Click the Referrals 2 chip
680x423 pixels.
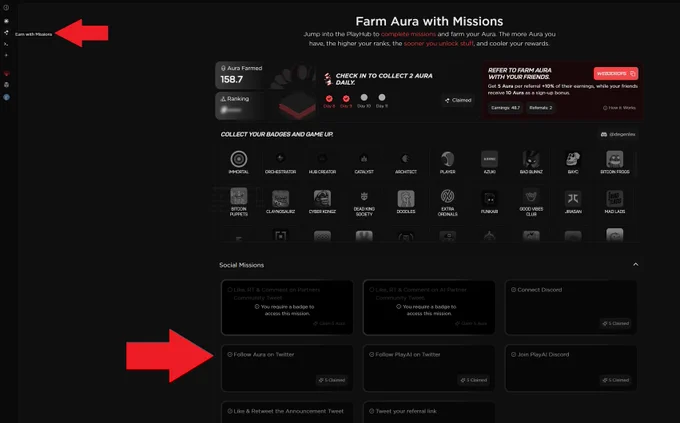click(x=541, y=108)
